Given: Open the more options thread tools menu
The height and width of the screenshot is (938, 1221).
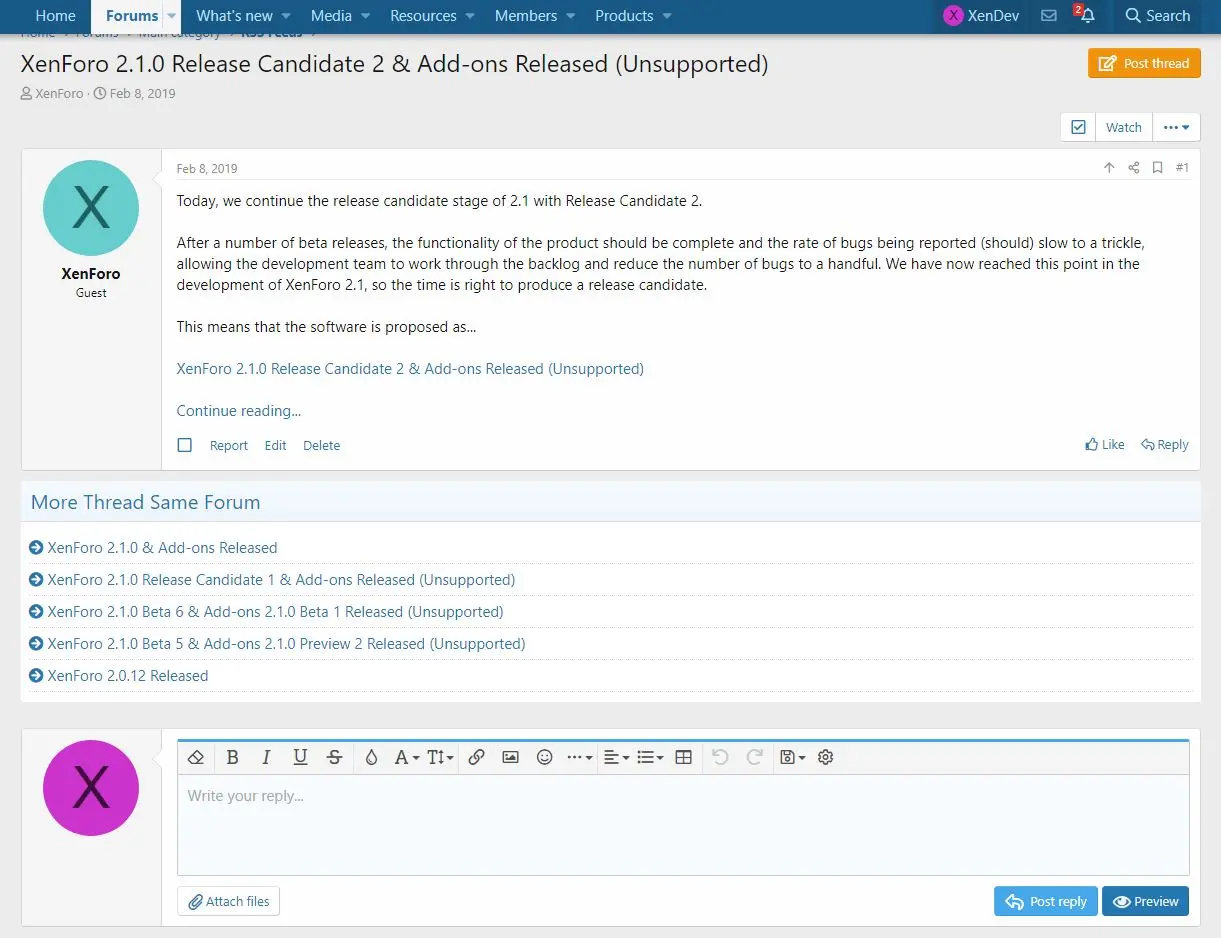Looking at the screenshot, I should [1177, 127].
